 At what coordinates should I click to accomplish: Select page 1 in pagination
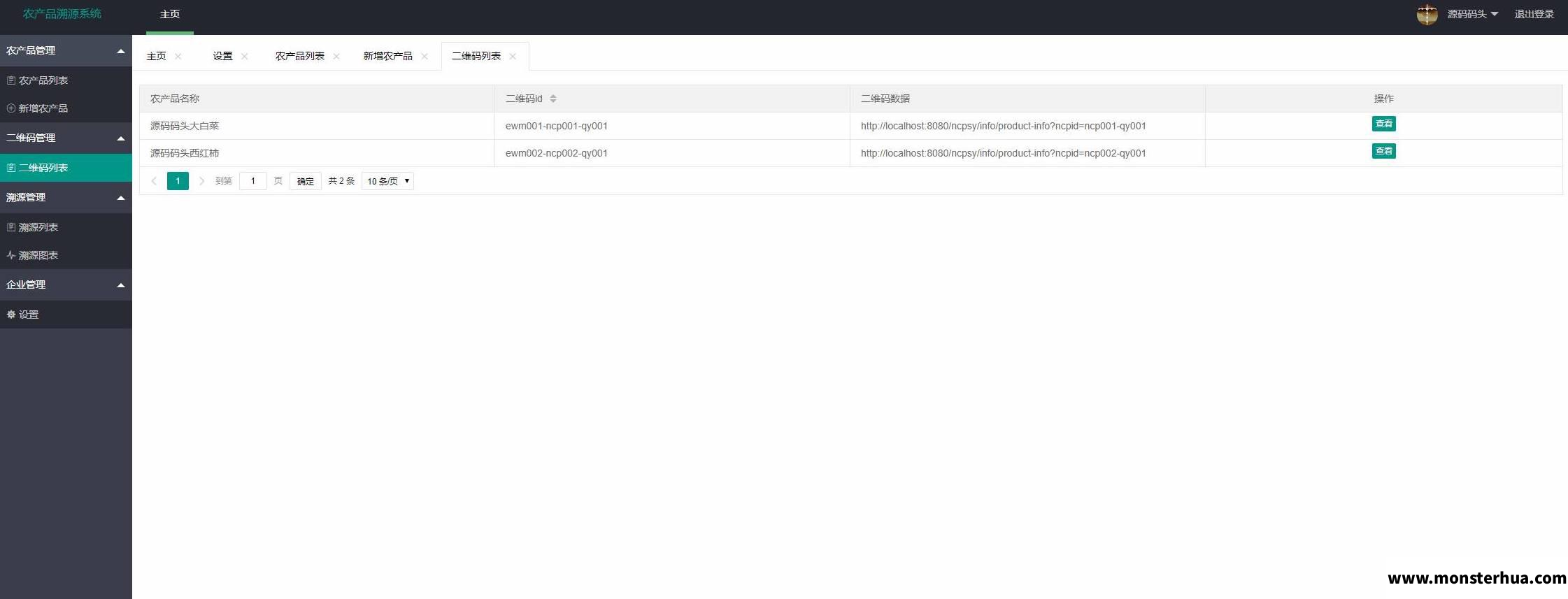pos(178,181)
